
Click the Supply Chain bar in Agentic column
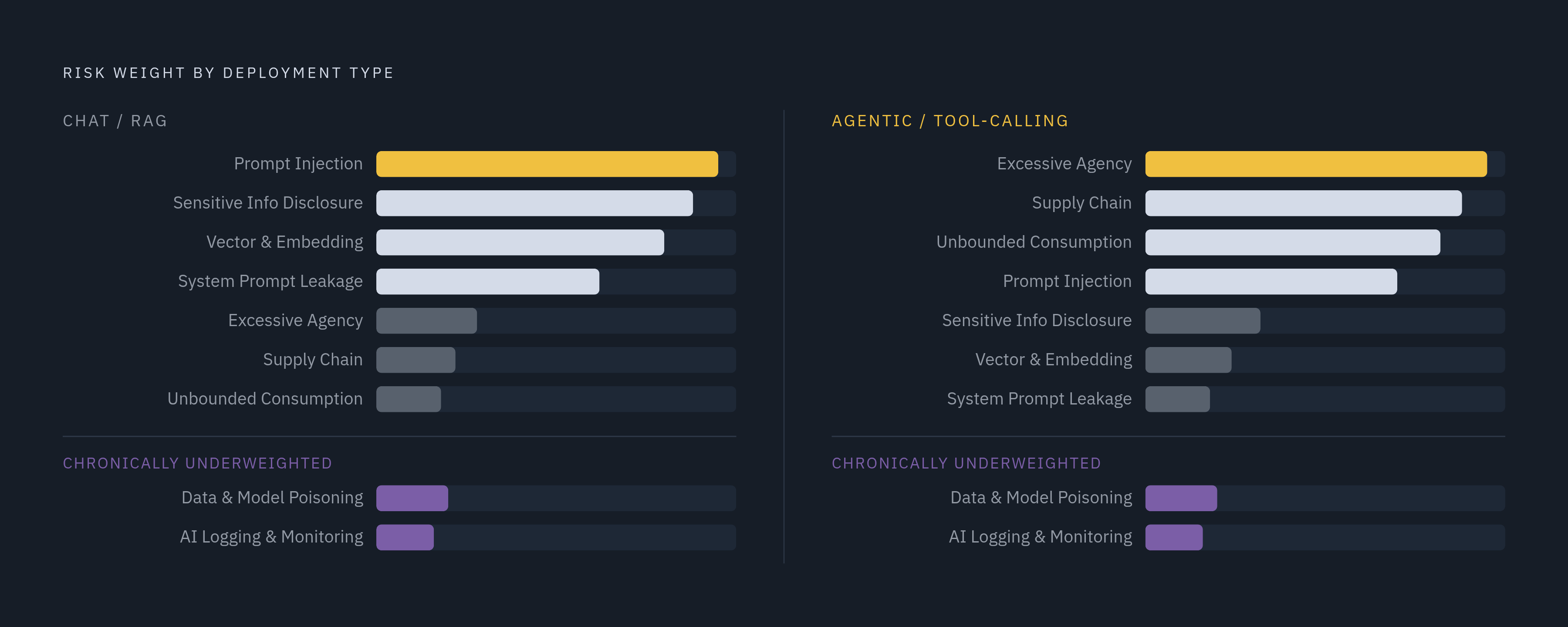(x=1303, y=203)
